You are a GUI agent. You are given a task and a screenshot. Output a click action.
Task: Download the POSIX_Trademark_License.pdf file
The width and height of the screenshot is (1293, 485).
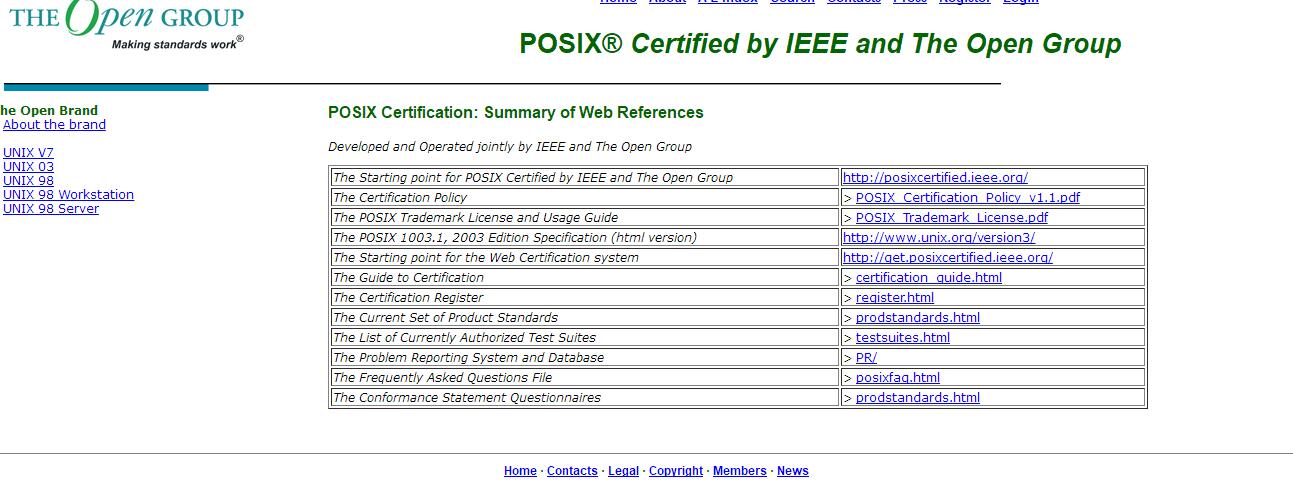[x=951, y=218]
